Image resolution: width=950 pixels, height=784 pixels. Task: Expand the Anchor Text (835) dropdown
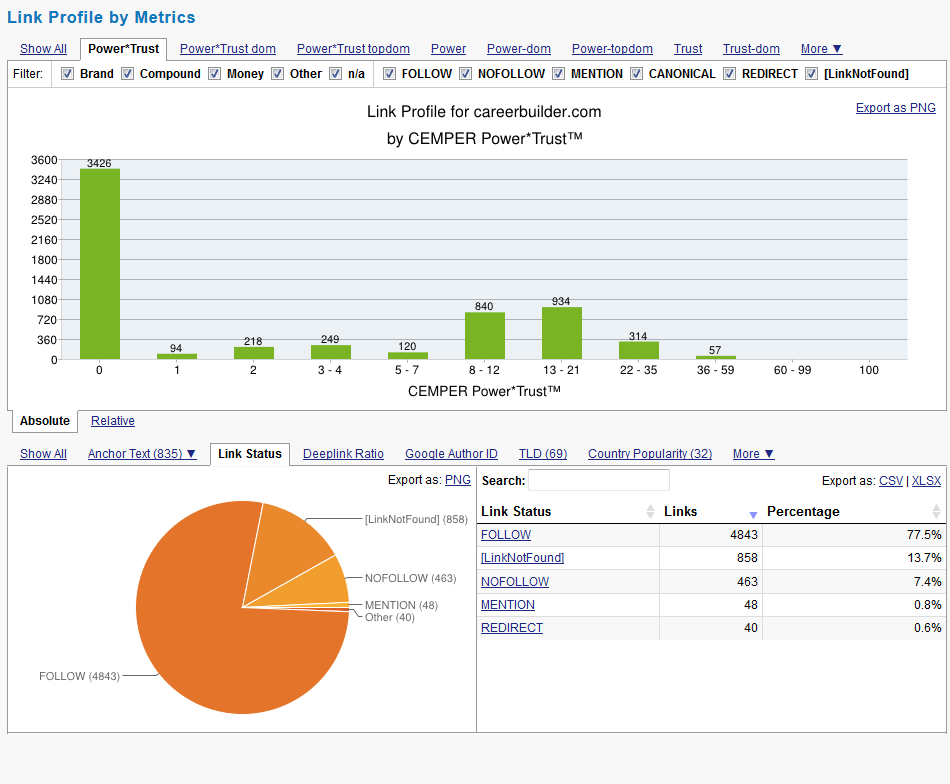click(142, 454)
